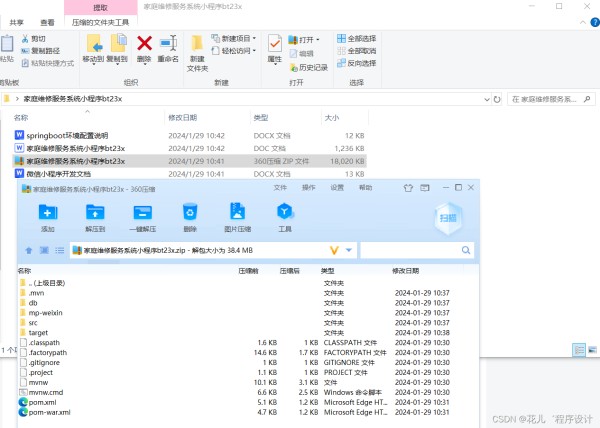Sort Explorer files by 大小 column
The width and height of the screenshot is (600, 428).
pos(332,118)
